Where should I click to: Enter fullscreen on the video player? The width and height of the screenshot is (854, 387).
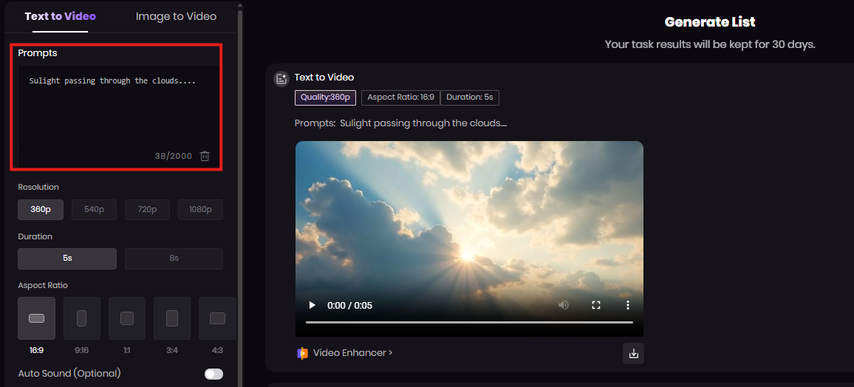[x=596, y=305]
